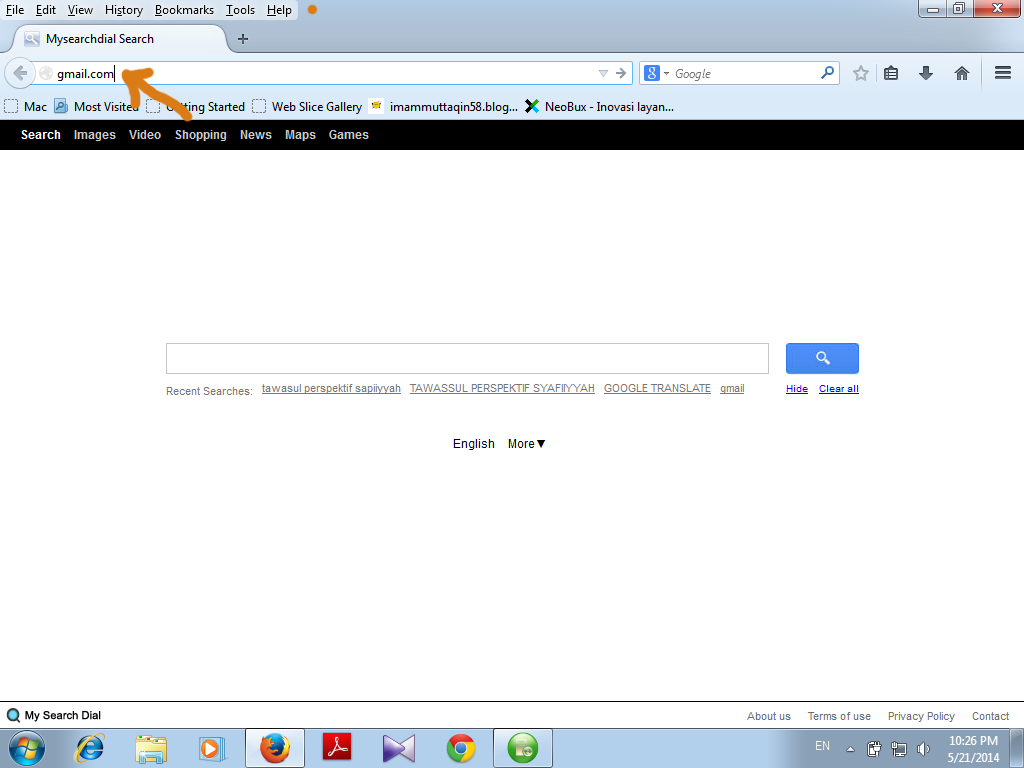Open the Privacy Policy link
Viewport: 1024px width, 768px height.
920,715
